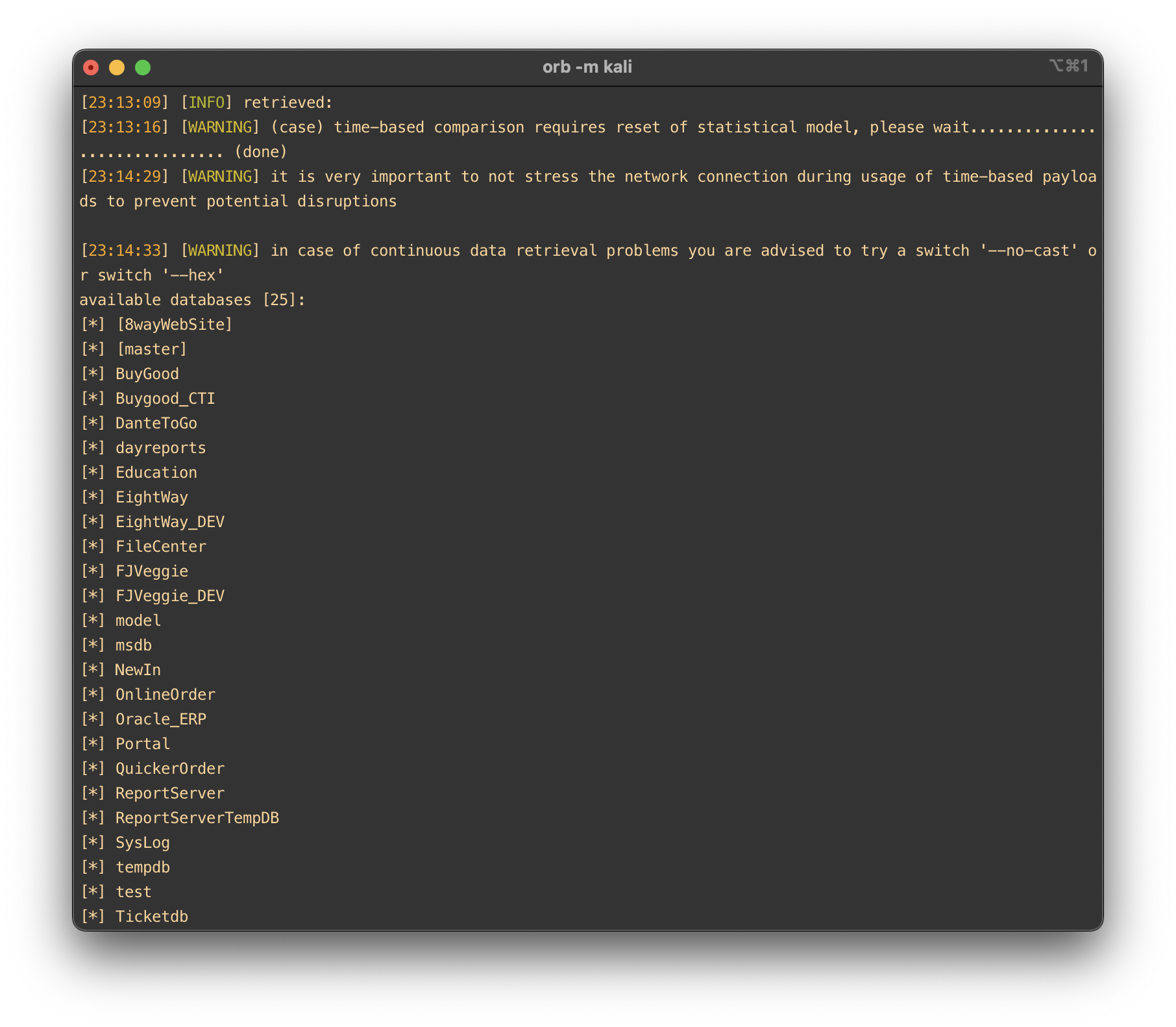The width and height of the screenshot is (1176, 1027).
Task: Click the word 'retrieved:' in first line
Action: (288, 103)
